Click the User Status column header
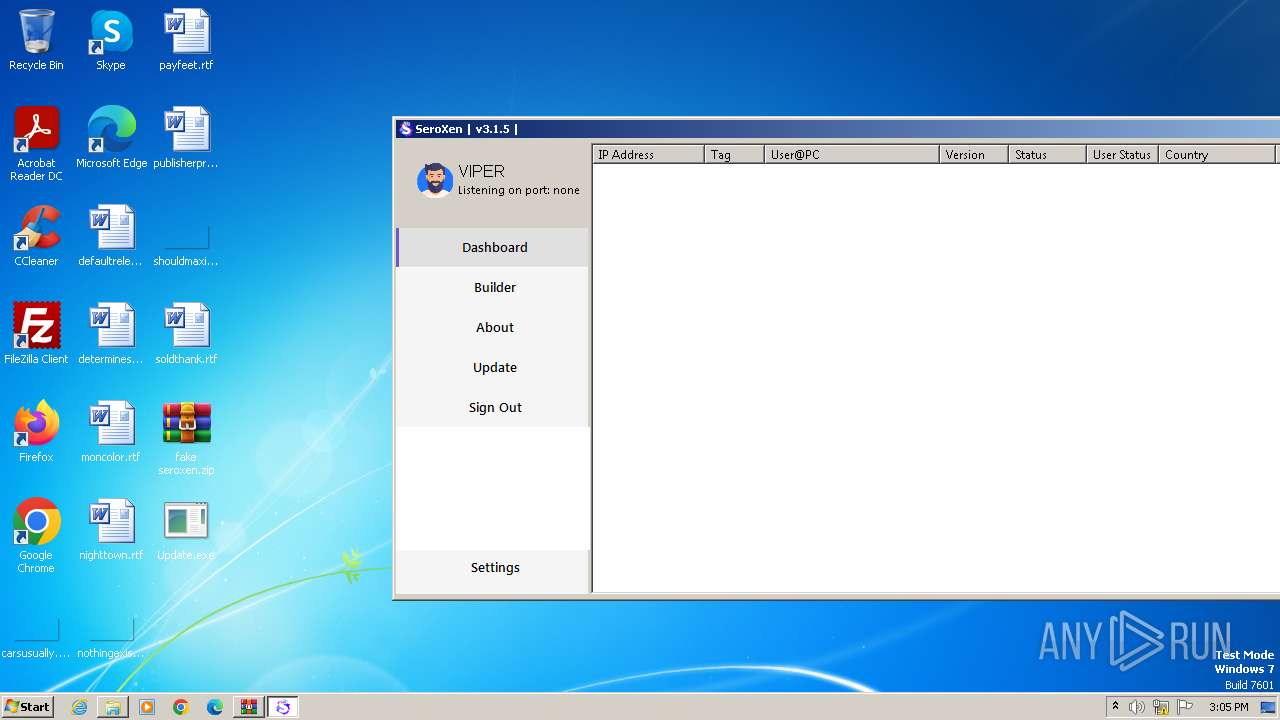 [x=1122, y=154]
